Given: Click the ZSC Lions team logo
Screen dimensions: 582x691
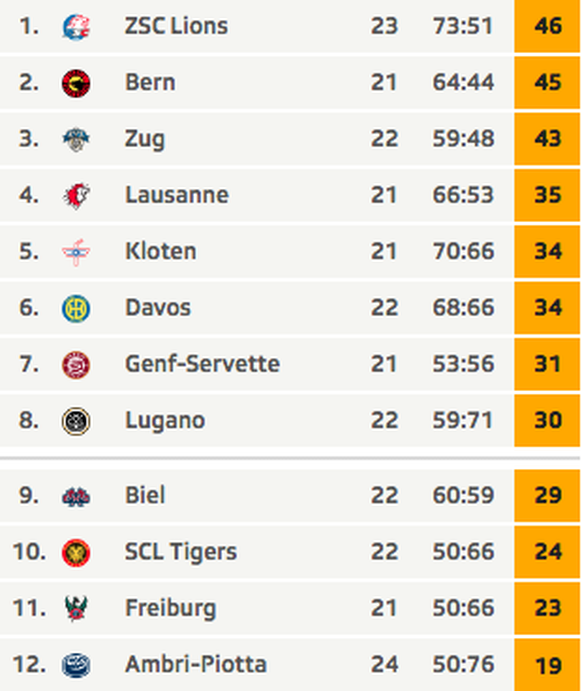Looking at the screenshot, I should pyautogui.click(x=76, y=26).
